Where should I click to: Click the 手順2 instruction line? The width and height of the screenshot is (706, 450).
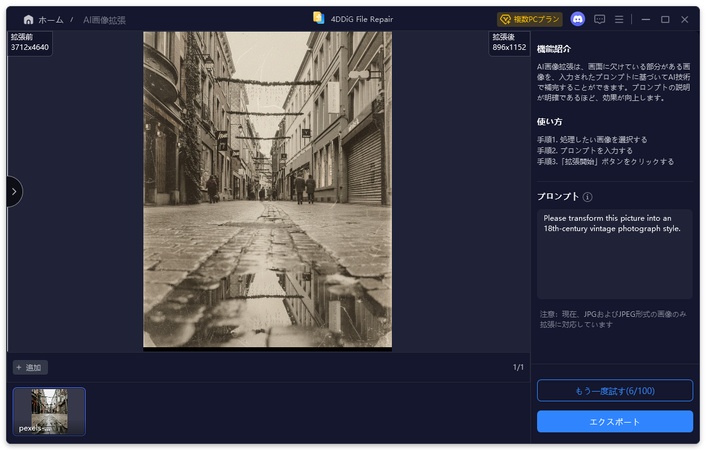pyautogui.click(x=584, y=150)
